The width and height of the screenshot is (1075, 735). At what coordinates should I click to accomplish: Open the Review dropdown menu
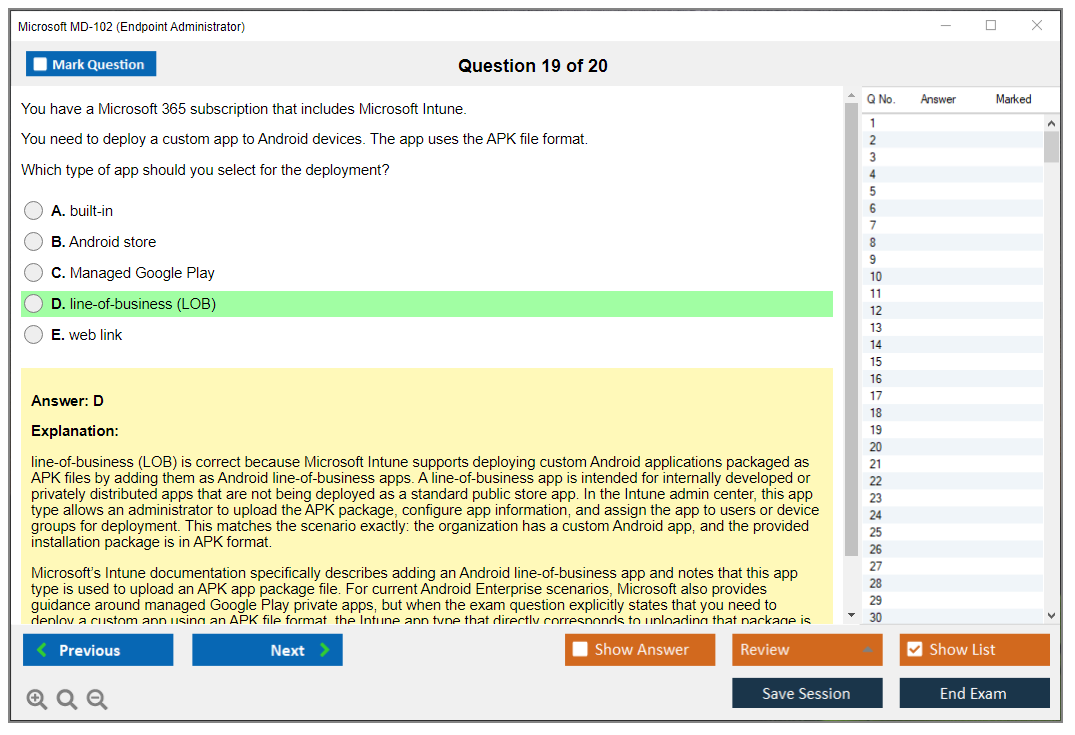tap(807, 649)
